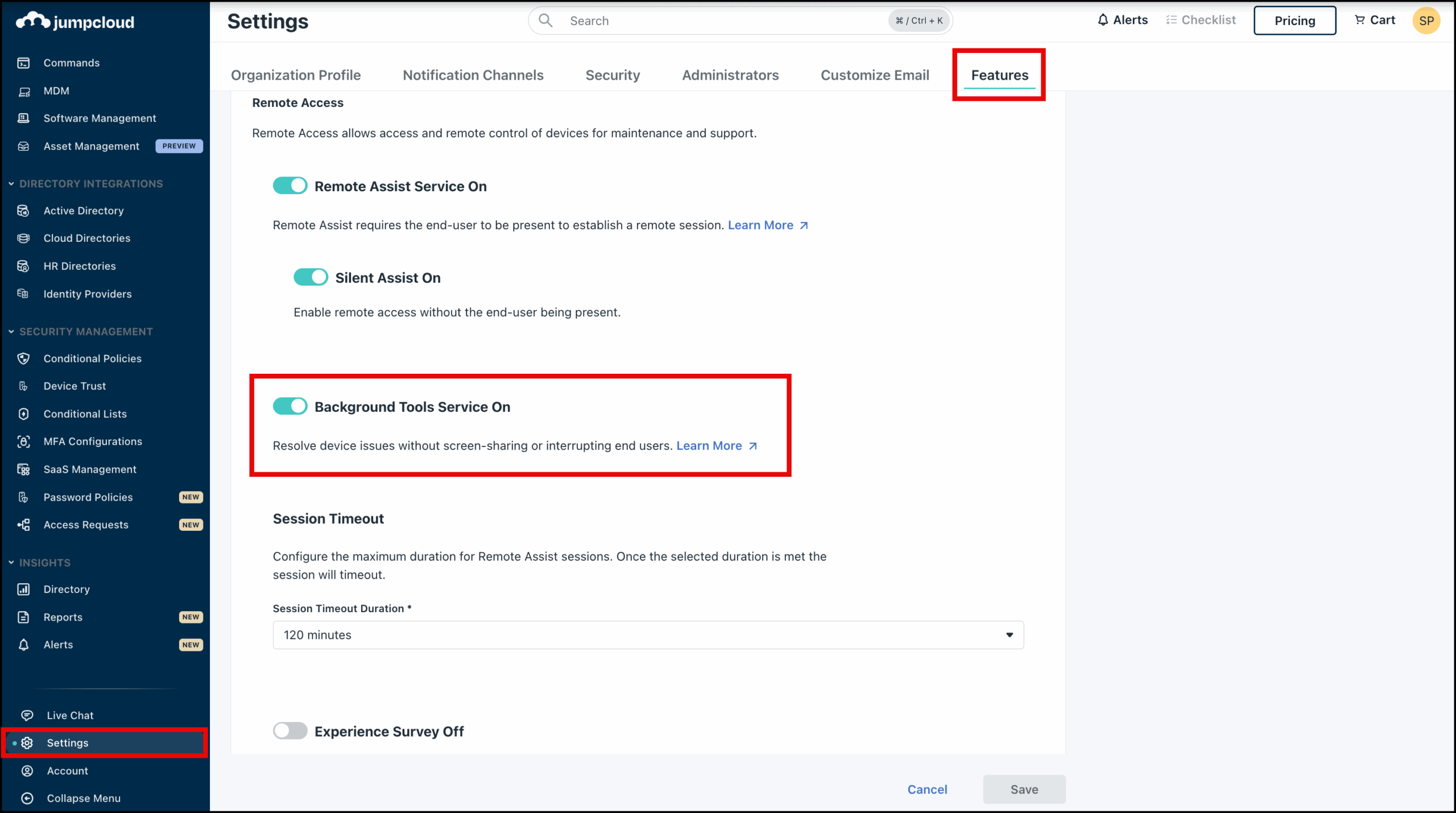Open Active Directory sidebar icon

[x=23, y=211]
